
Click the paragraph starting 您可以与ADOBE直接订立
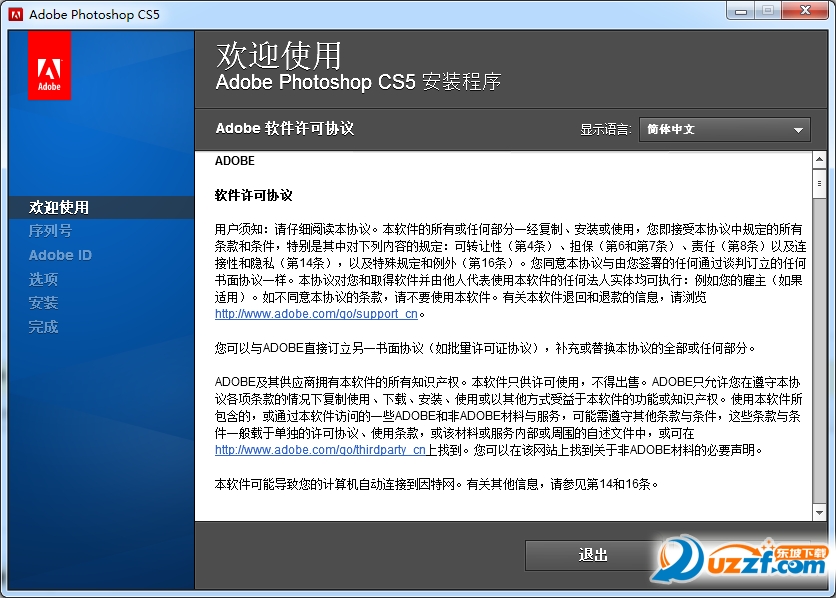486,348
